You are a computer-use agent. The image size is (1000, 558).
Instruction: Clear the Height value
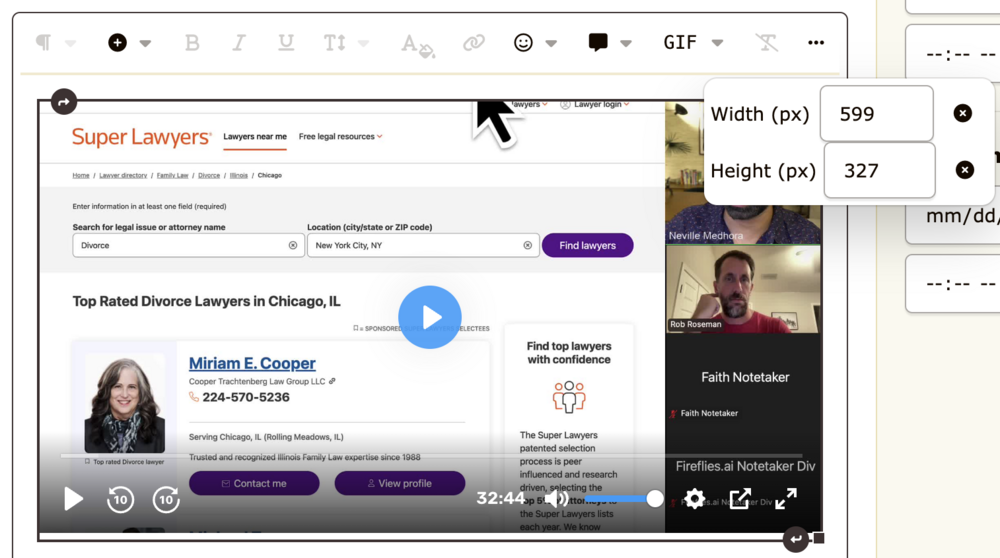[964, 170]
